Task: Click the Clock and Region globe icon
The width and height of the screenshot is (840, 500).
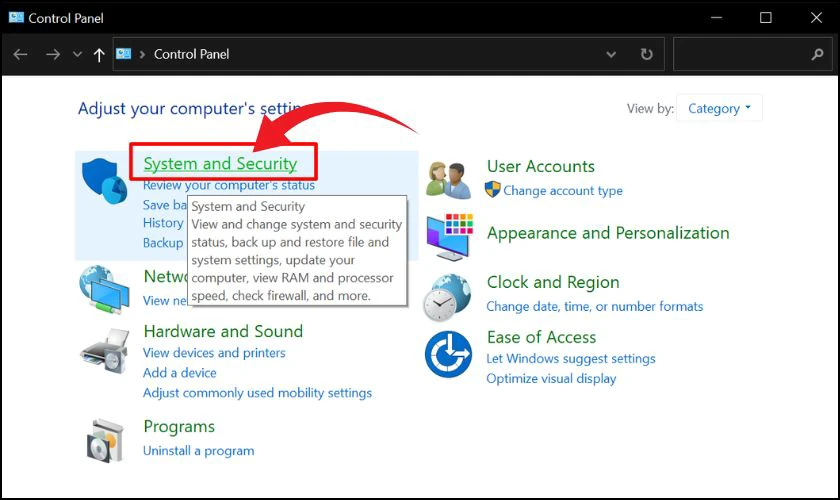Action: click(x=447, y=297)
